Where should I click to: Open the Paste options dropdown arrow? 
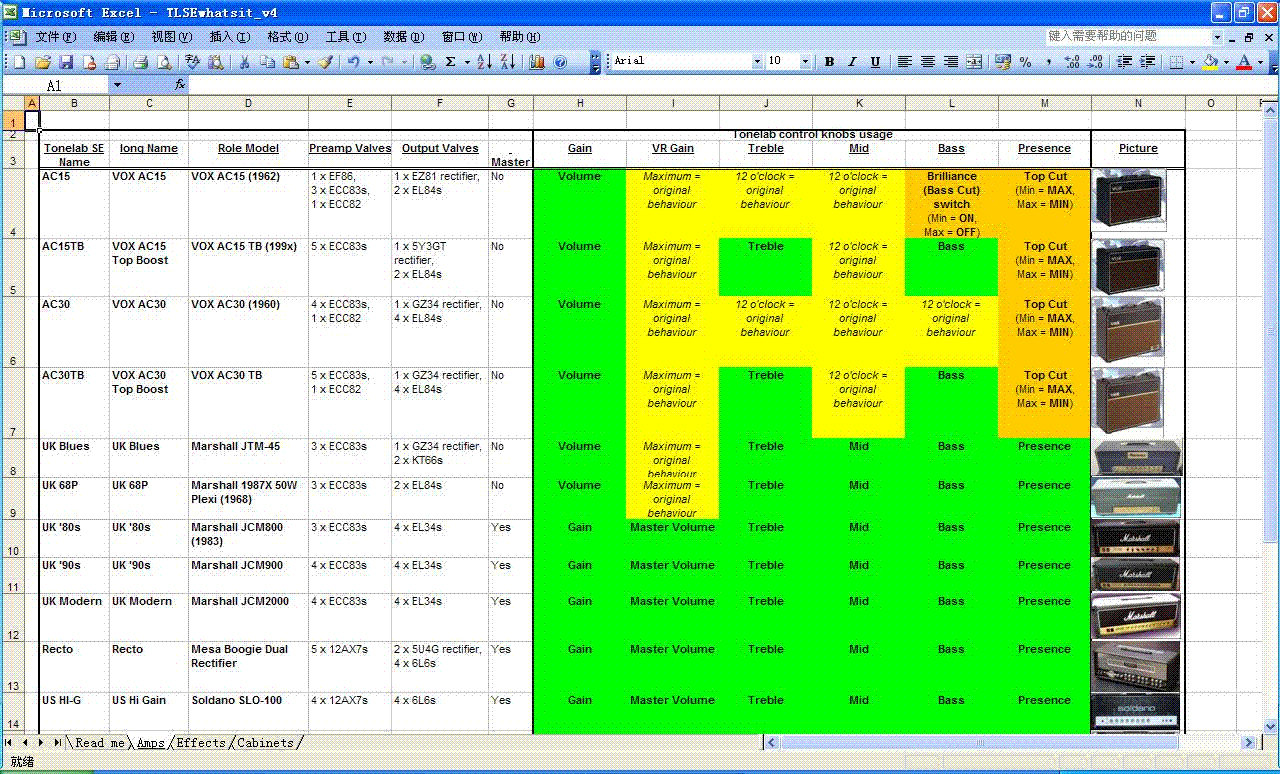(x=306, y=62)
